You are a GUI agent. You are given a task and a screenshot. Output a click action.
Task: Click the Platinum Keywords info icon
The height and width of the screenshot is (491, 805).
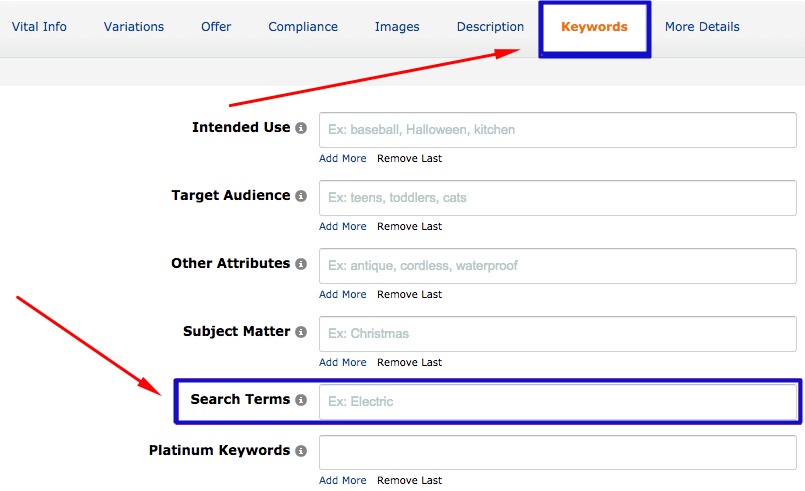(301, 451)
